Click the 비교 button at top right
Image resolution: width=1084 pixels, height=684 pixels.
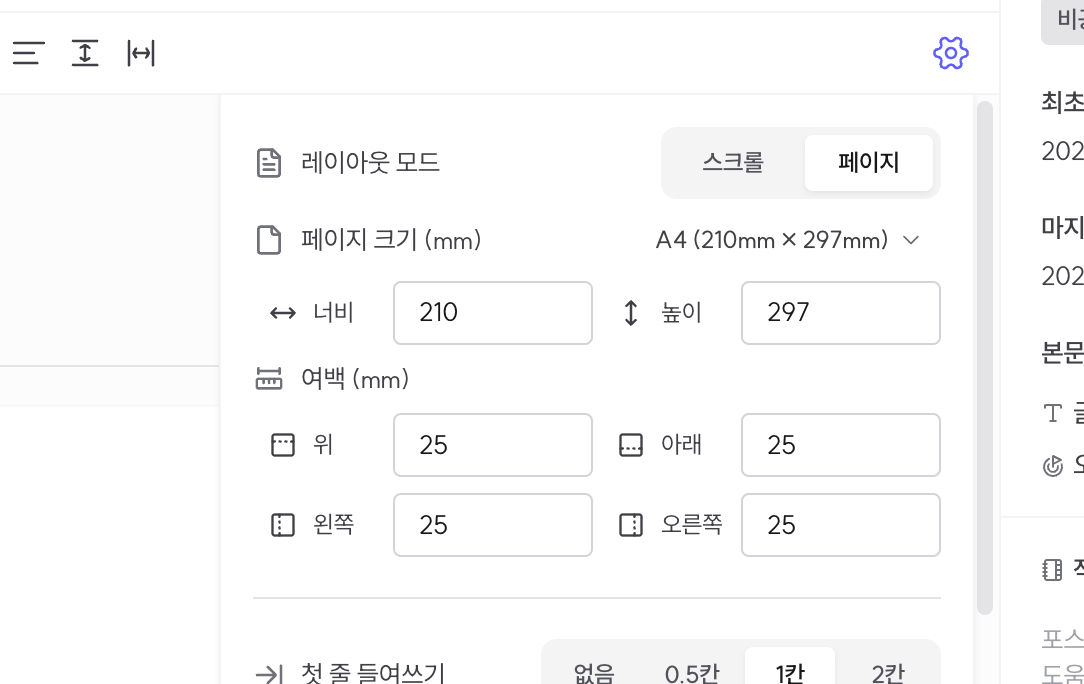[1069, 17]
